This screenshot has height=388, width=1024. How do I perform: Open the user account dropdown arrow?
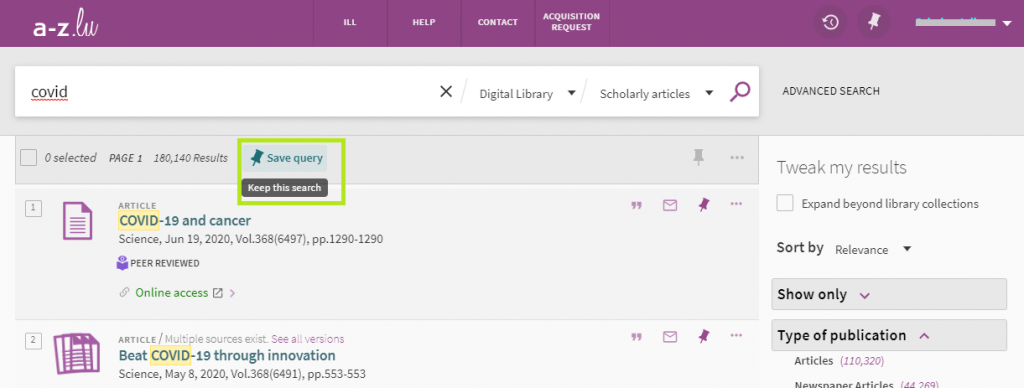point(1006,24)
